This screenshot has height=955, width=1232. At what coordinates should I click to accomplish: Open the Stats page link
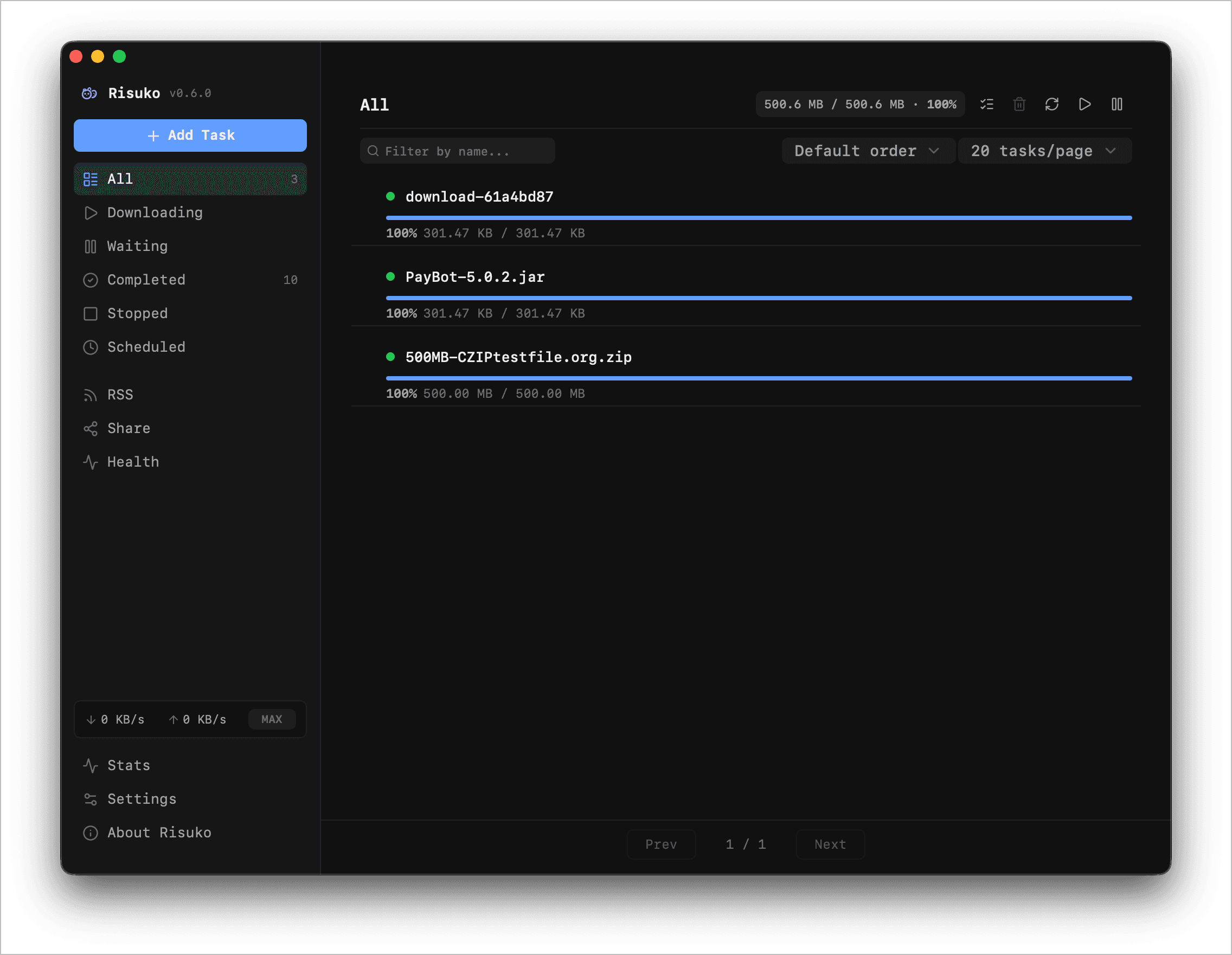[x=190, y=766]
